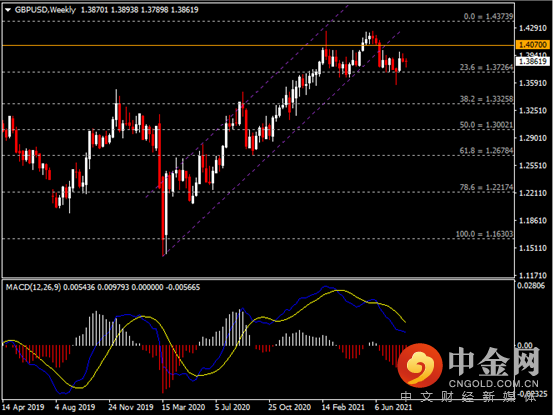Click the MACD 0.00 zero-level scale label
Viewport: 554px width, 415px height.
[x=525, y=345]
